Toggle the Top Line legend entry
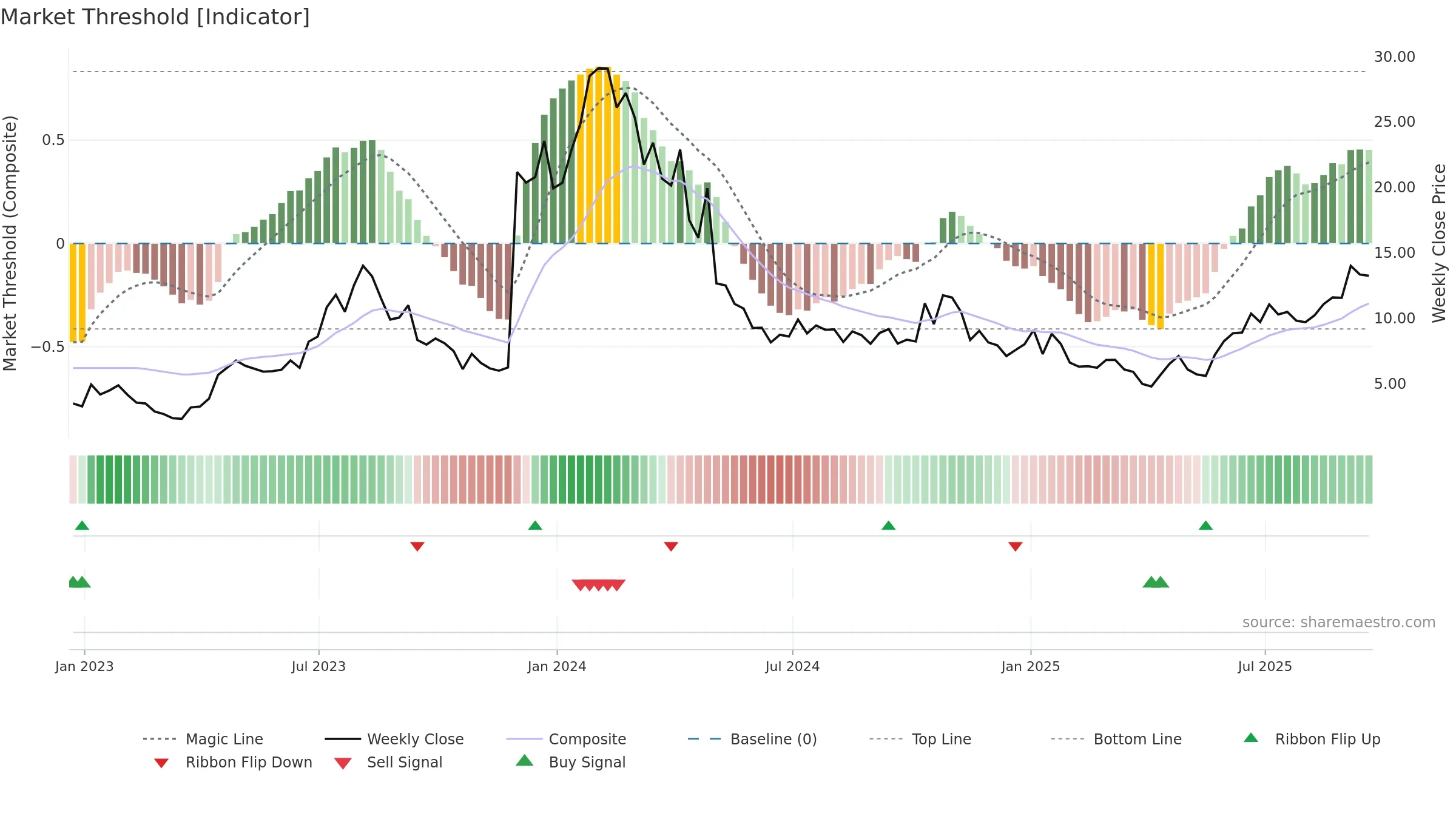Viewport: 1456px width, 819px height. pyautogui.click(x=920, y=739)
